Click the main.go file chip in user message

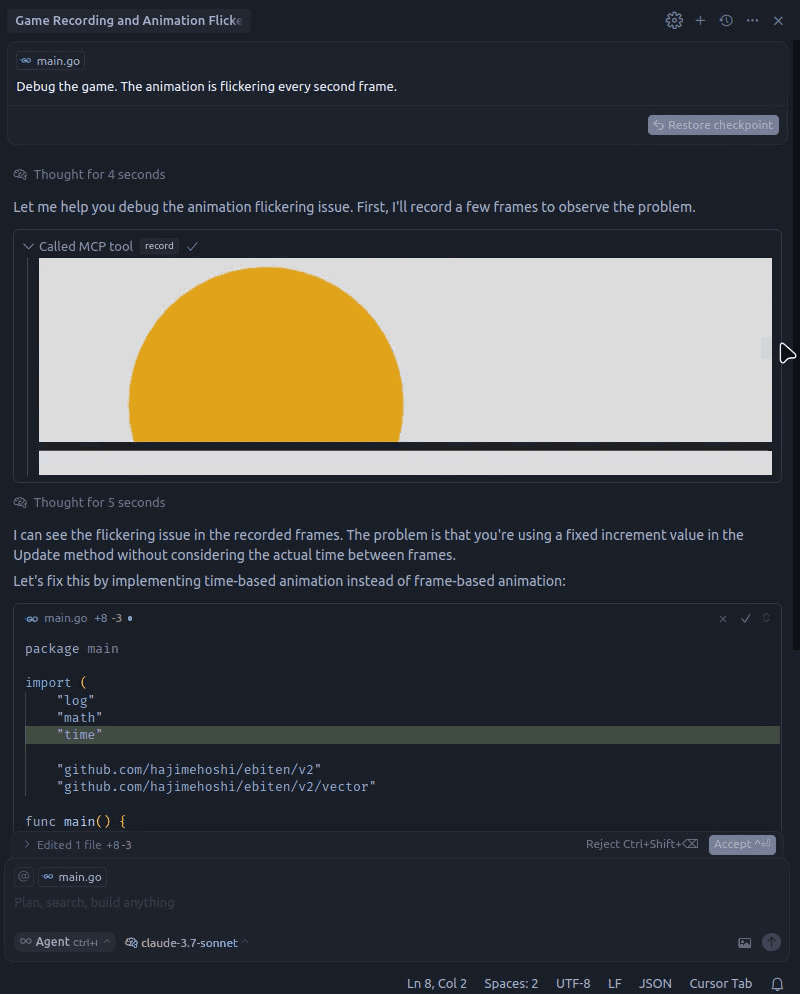click(51, 61)
